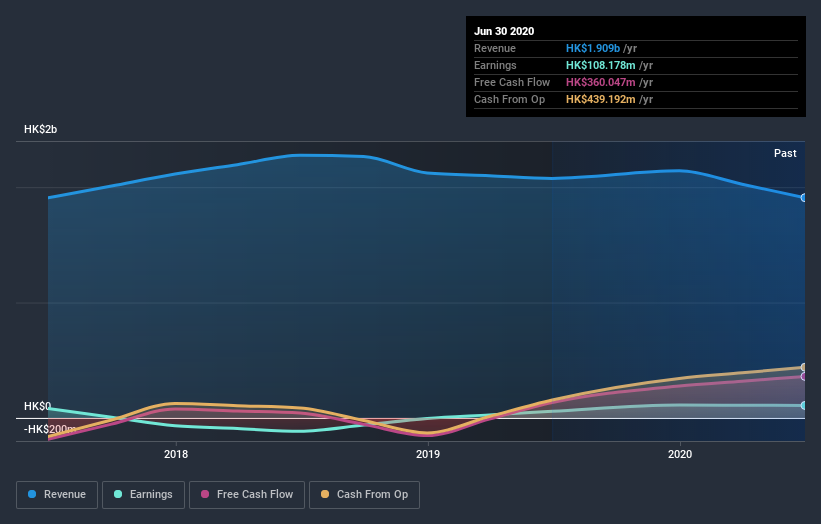Click the Past label in chart
The height and width of the screenshot is (524, 821).
pos(785,153)
